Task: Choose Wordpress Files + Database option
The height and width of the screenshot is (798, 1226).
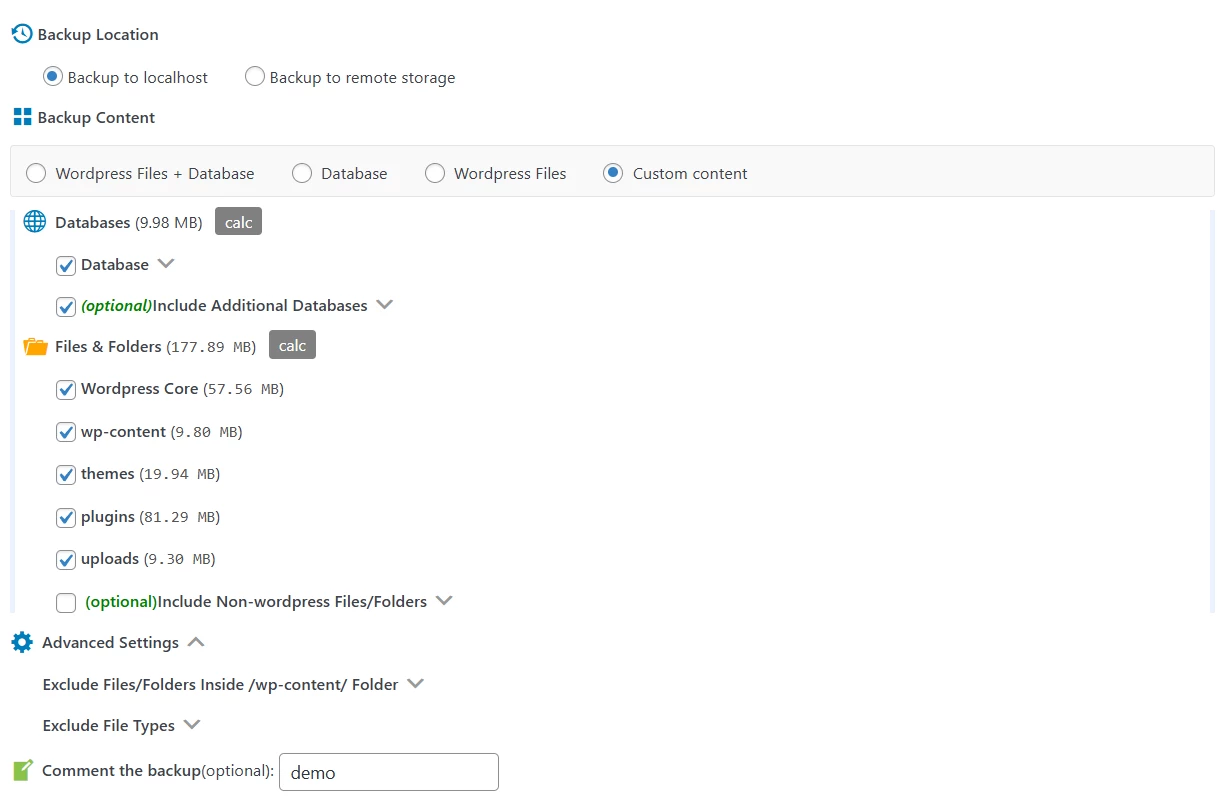Action: 36,173
